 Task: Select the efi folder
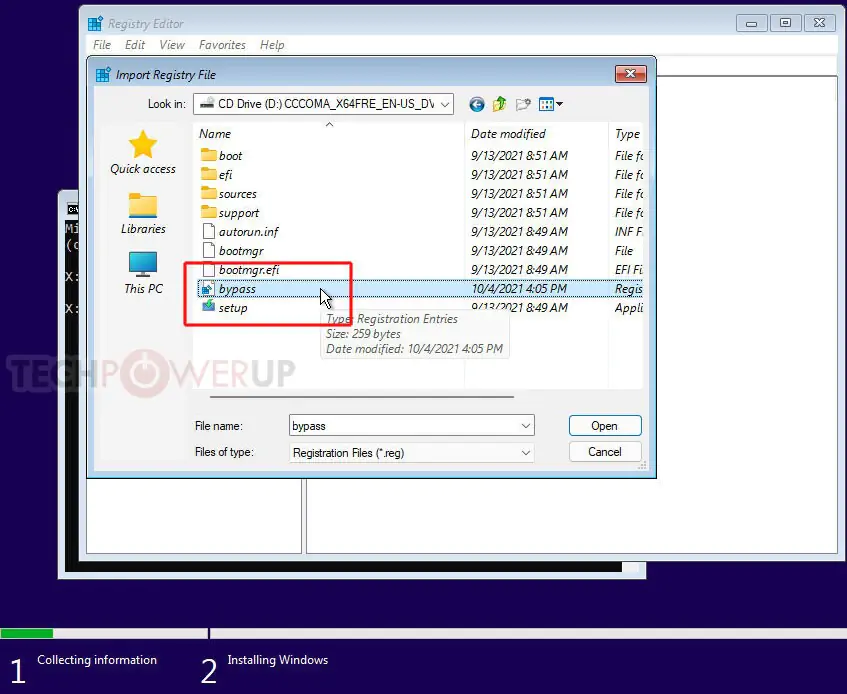click(x=217, y=174)
